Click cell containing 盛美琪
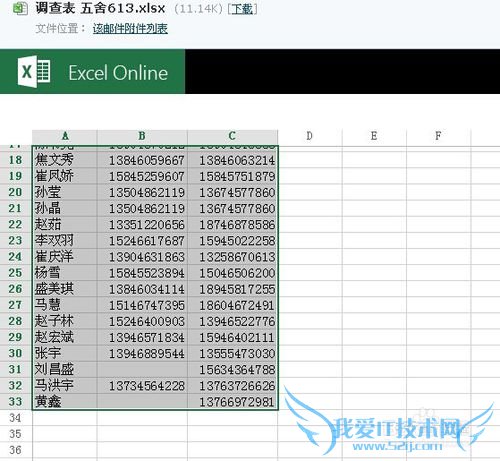 (x=65, y=289)
